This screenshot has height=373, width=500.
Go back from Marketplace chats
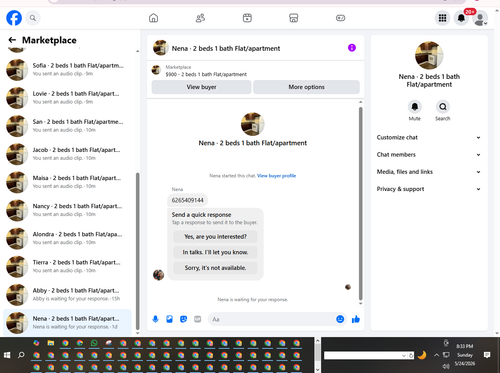(12, 40)
